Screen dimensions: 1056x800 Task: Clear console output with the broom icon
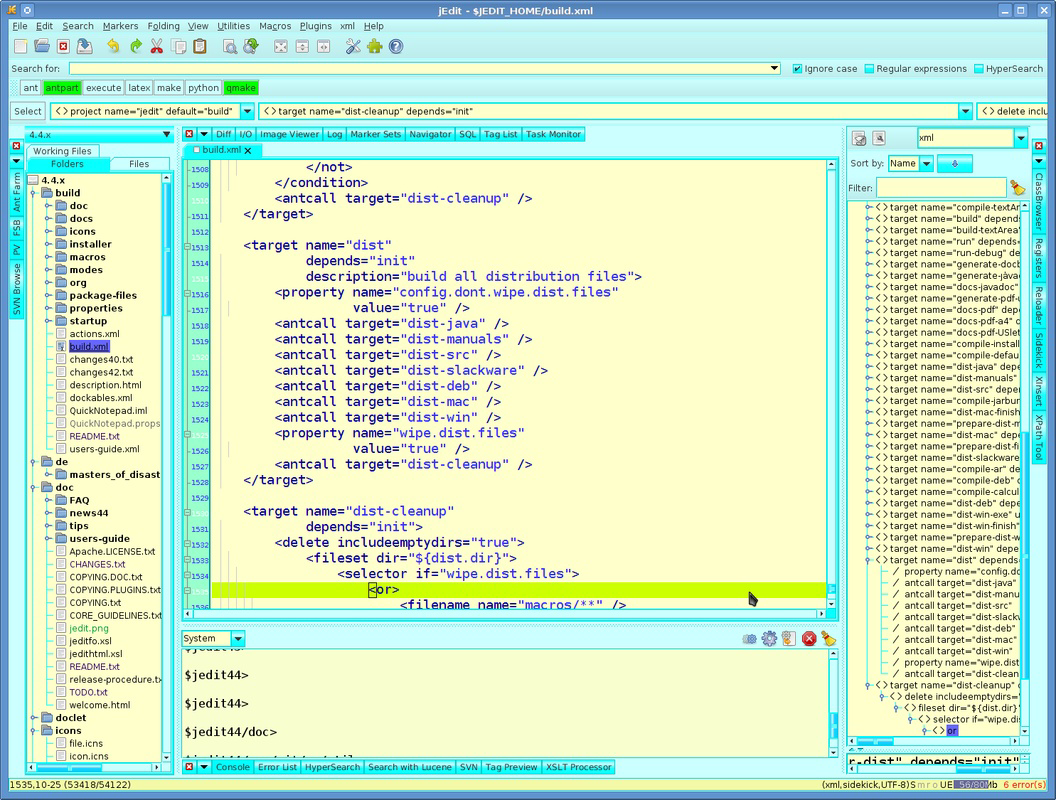click(x=828, y=638)
